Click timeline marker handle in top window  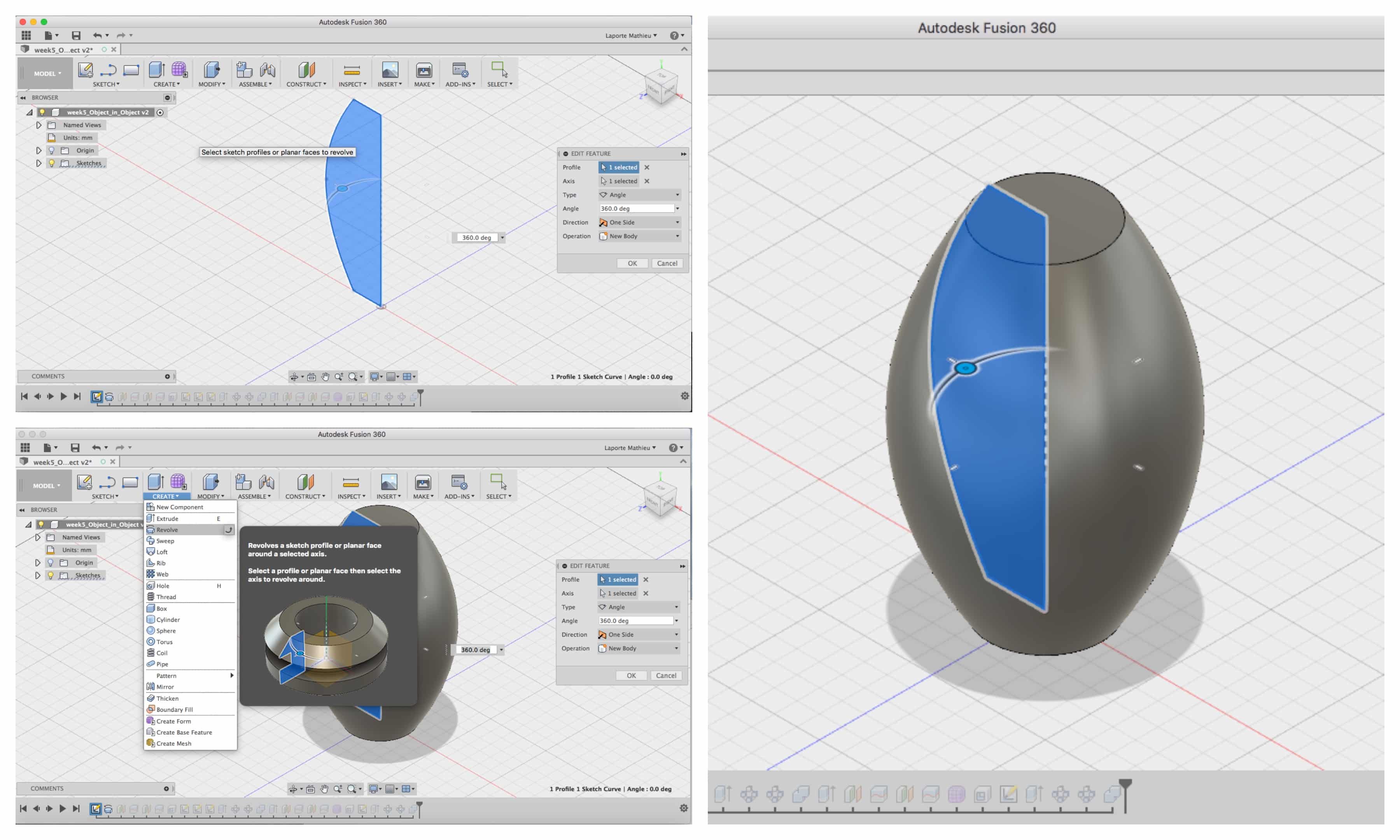(420, 397)
